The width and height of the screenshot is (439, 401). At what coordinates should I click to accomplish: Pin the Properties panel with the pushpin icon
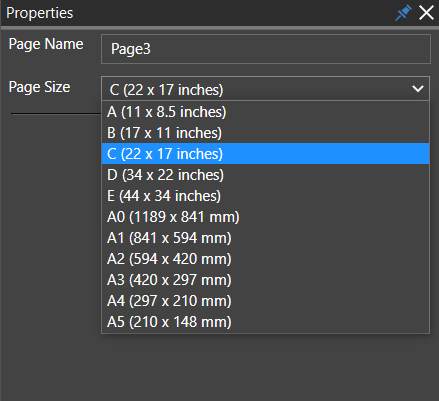(x=403, y=13)
